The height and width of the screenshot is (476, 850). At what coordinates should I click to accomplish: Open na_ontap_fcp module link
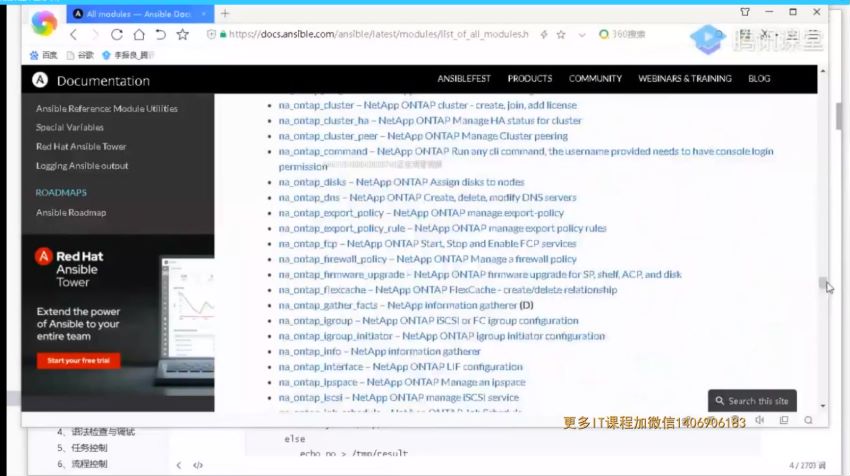coord(427,244)
